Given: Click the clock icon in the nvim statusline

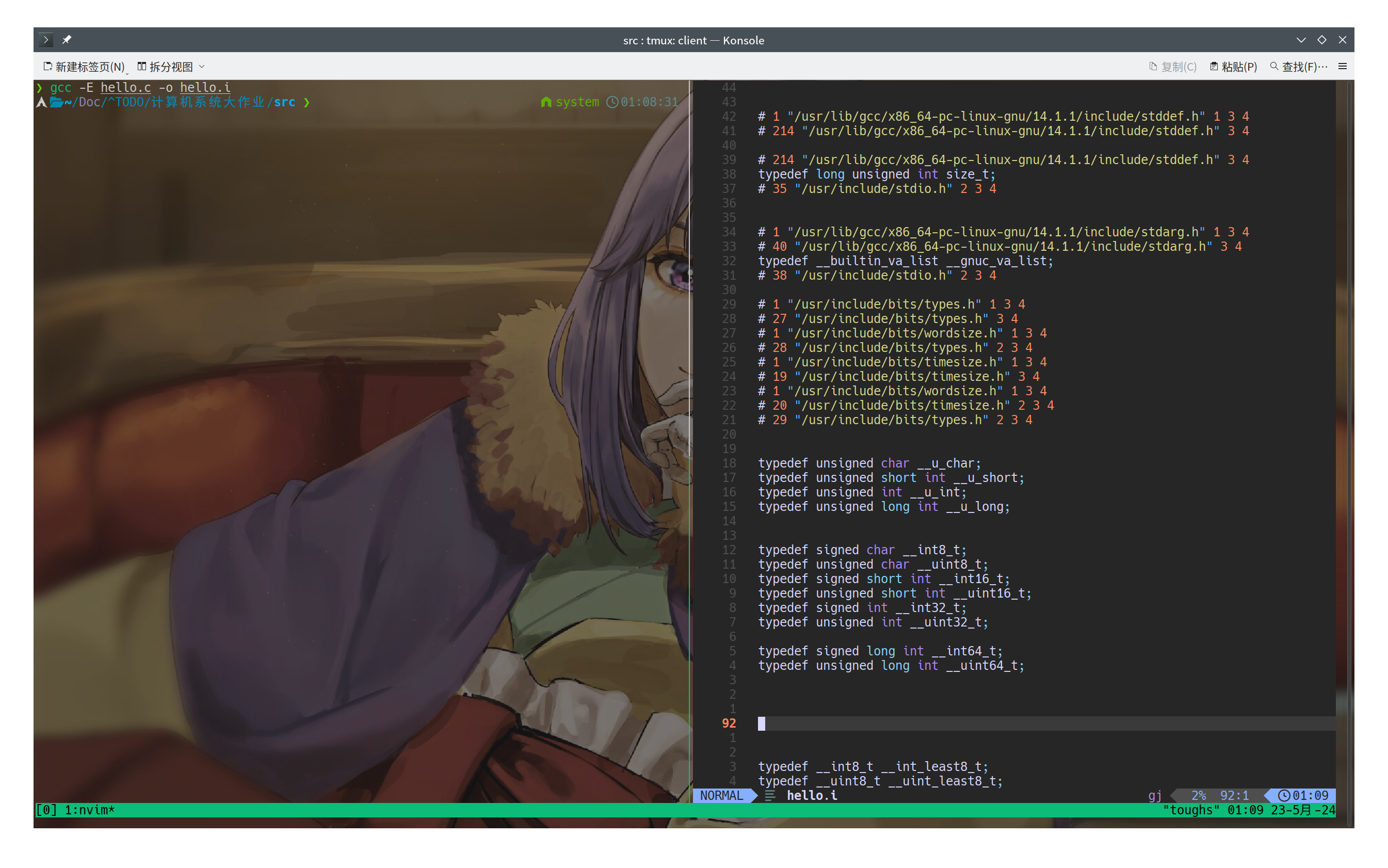Looking at the screenshot, I should (1284, 795).
